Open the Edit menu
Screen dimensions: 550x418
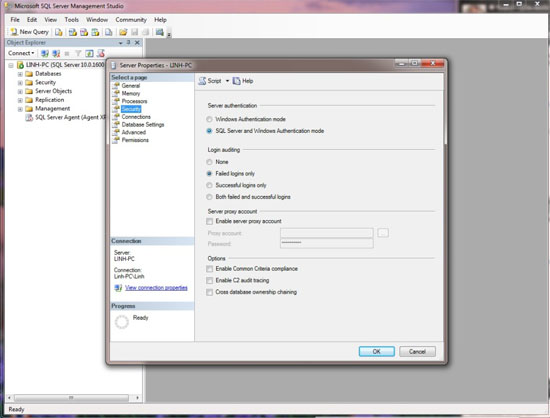tap(32, 20)
